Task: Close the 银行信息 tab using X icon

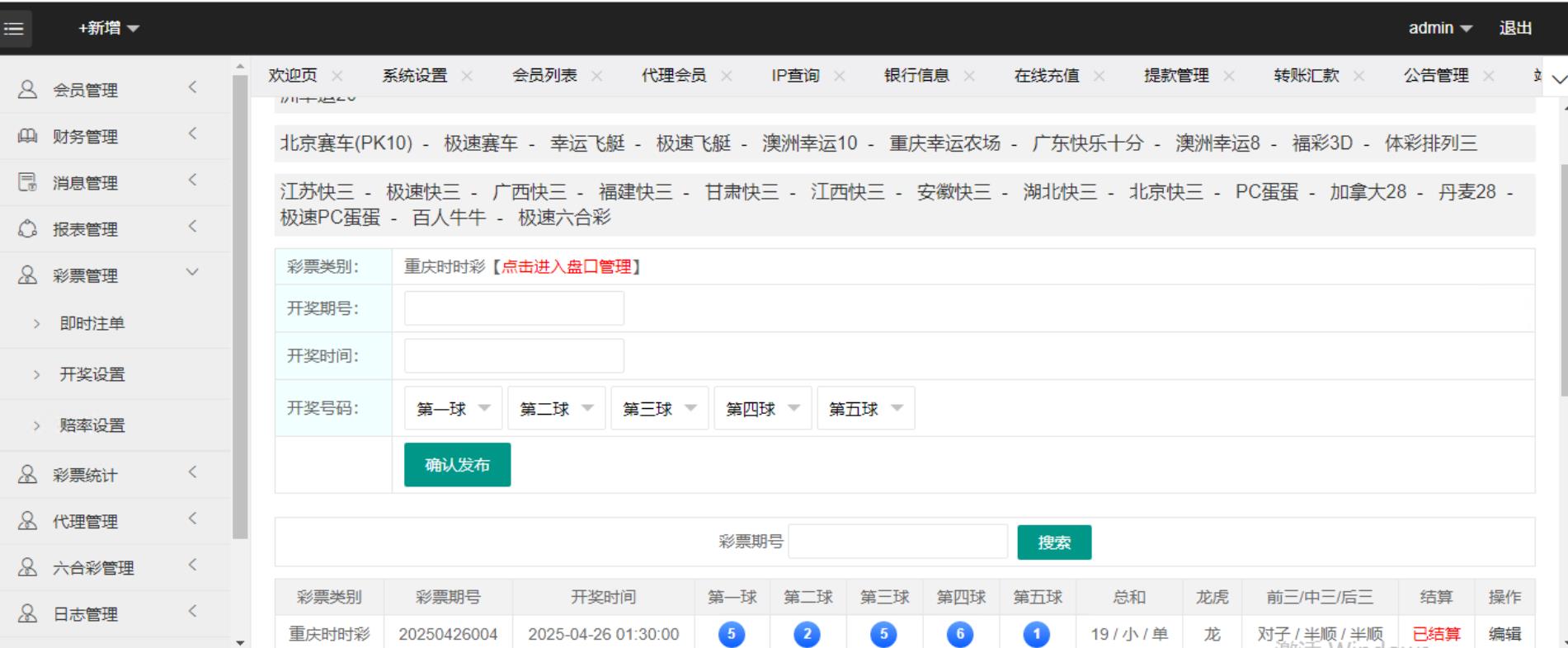Action: [969, 76]
